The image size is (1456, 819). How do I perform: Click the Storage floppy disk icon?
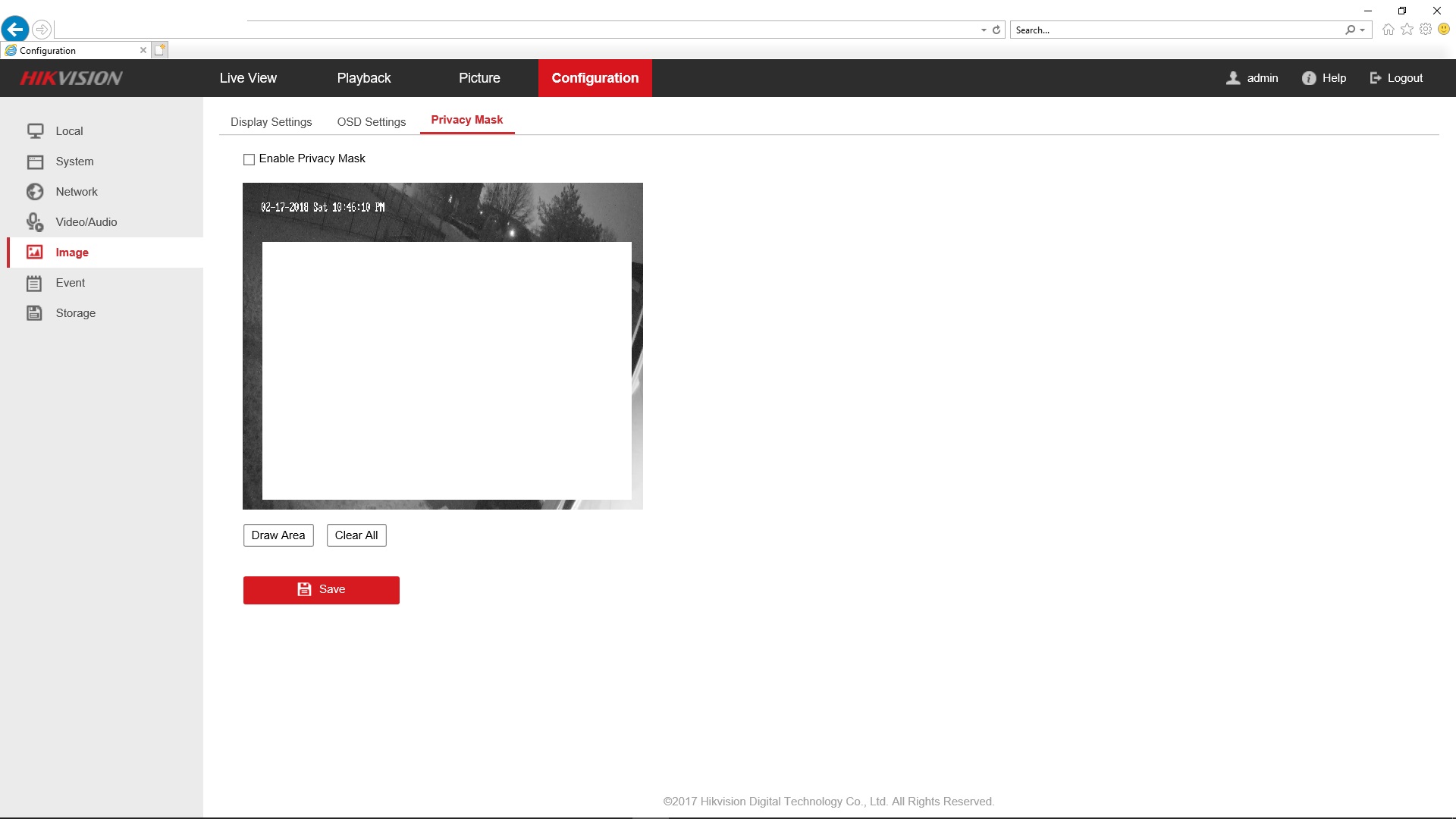tap(35, 313)
